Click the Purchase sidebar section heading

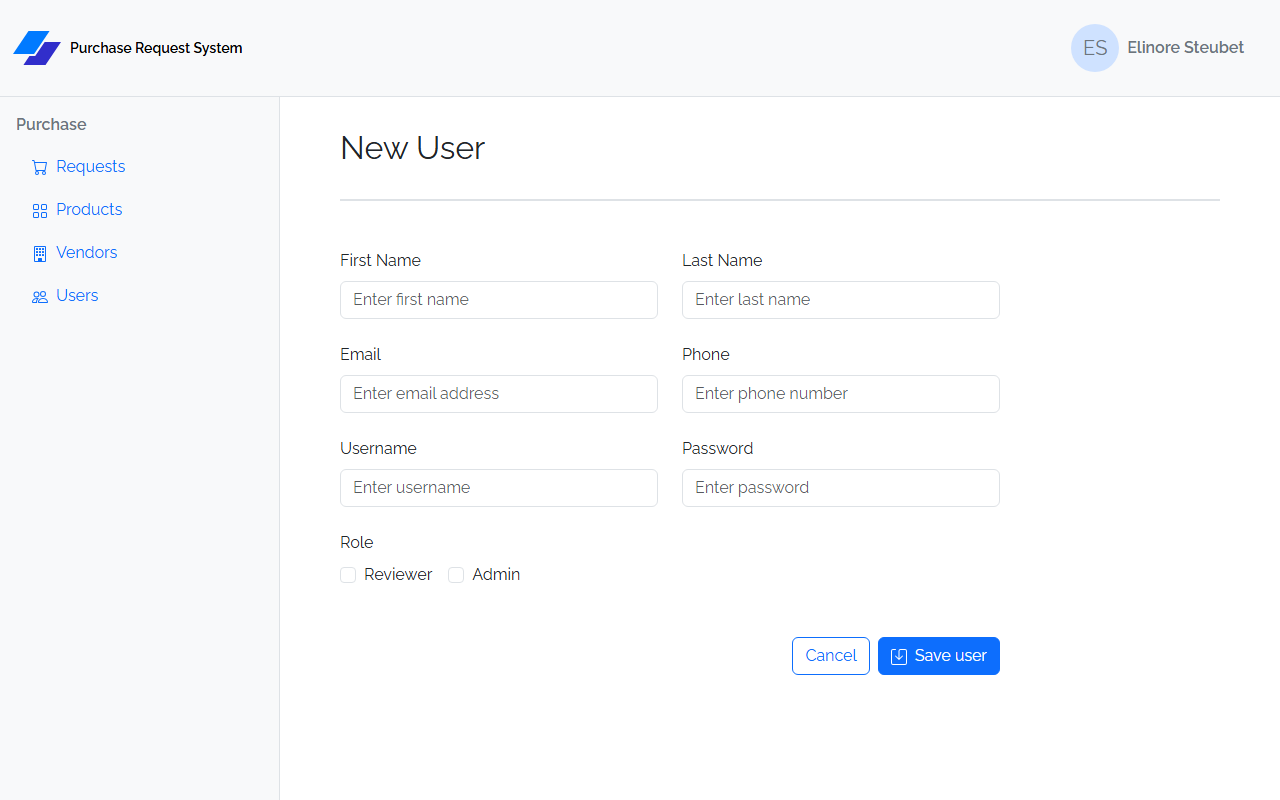(x=51, y=124)
